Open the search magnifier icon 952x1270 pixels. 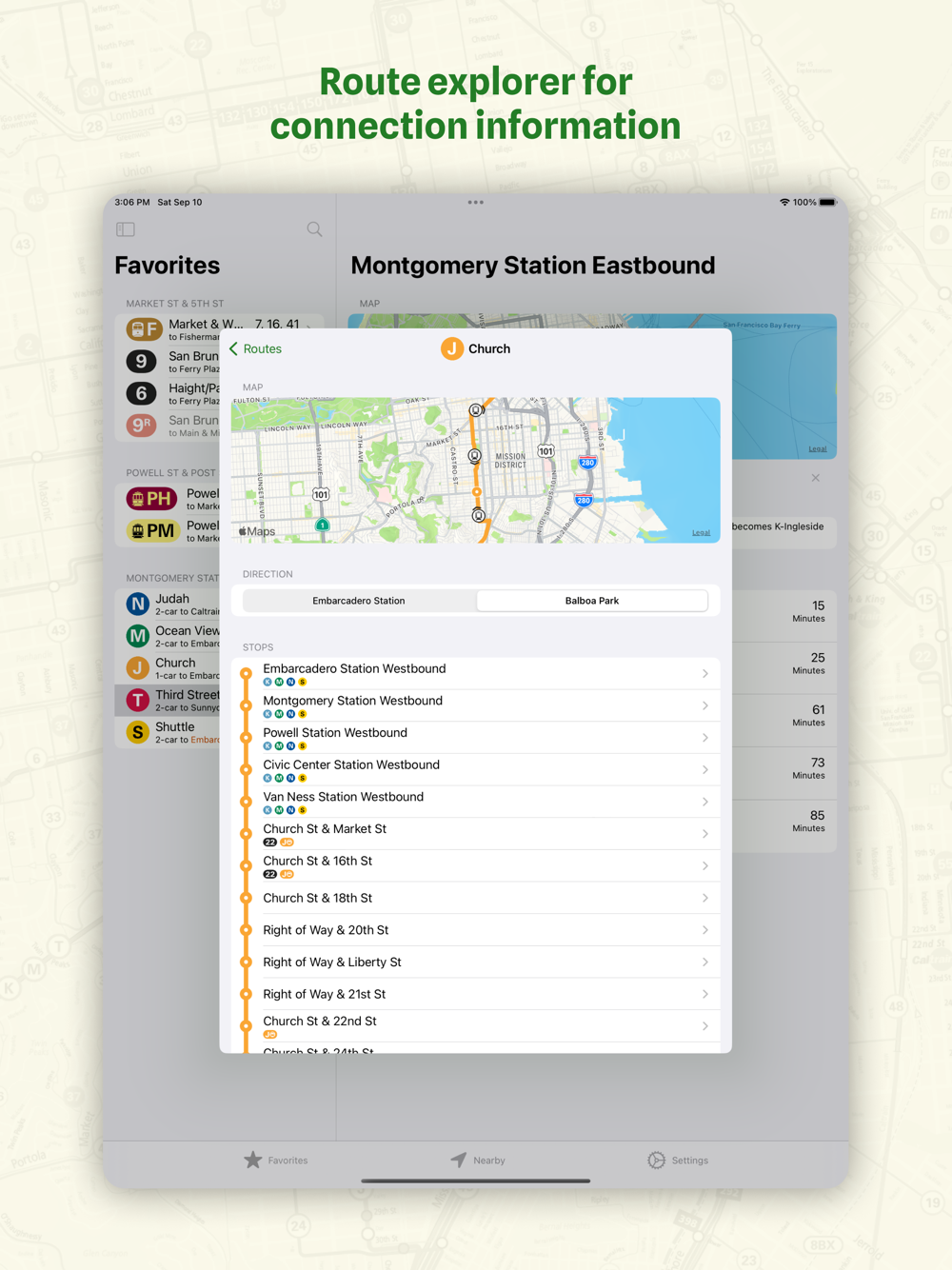[x=314, y=229]
